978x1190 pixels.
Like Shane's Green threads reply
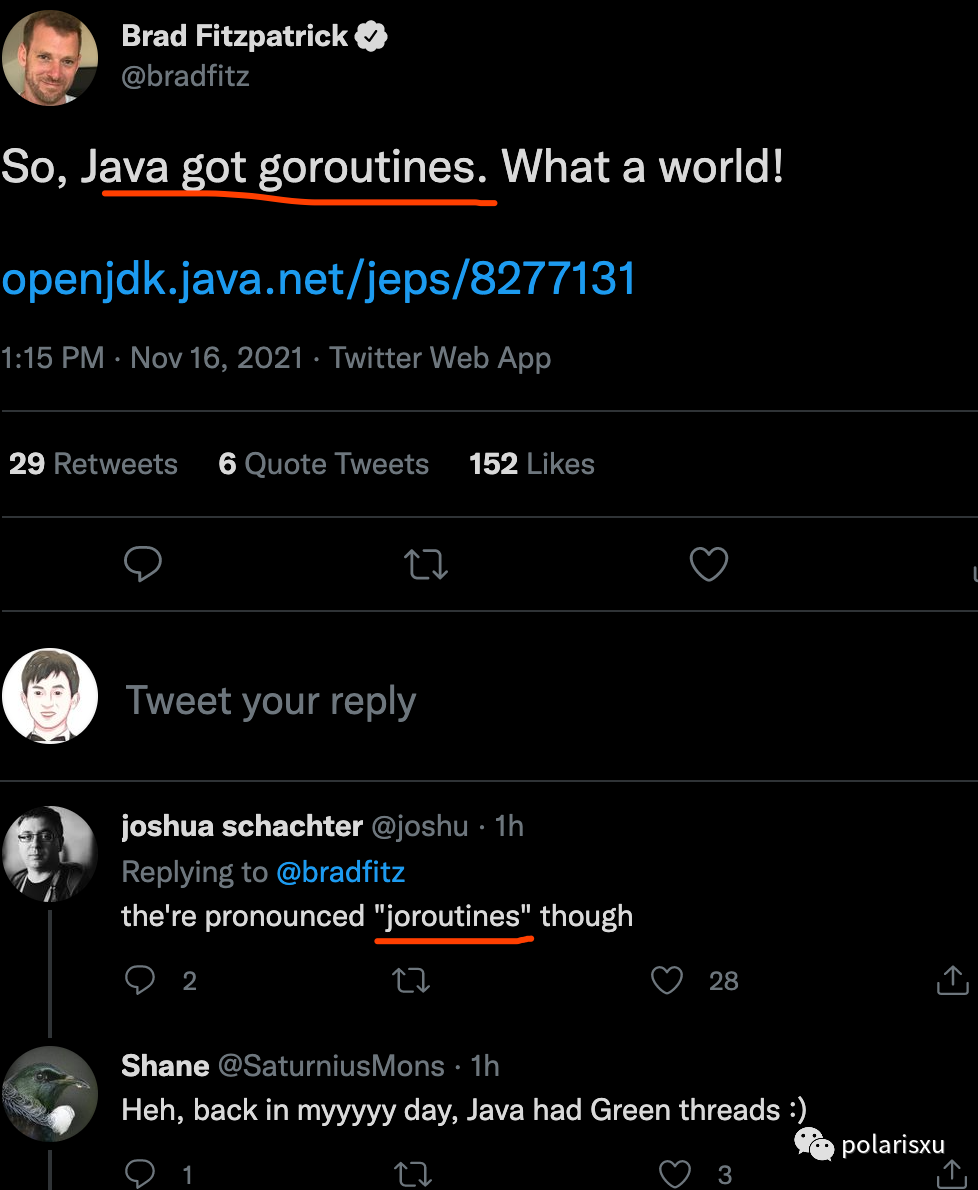(674, 1172)
